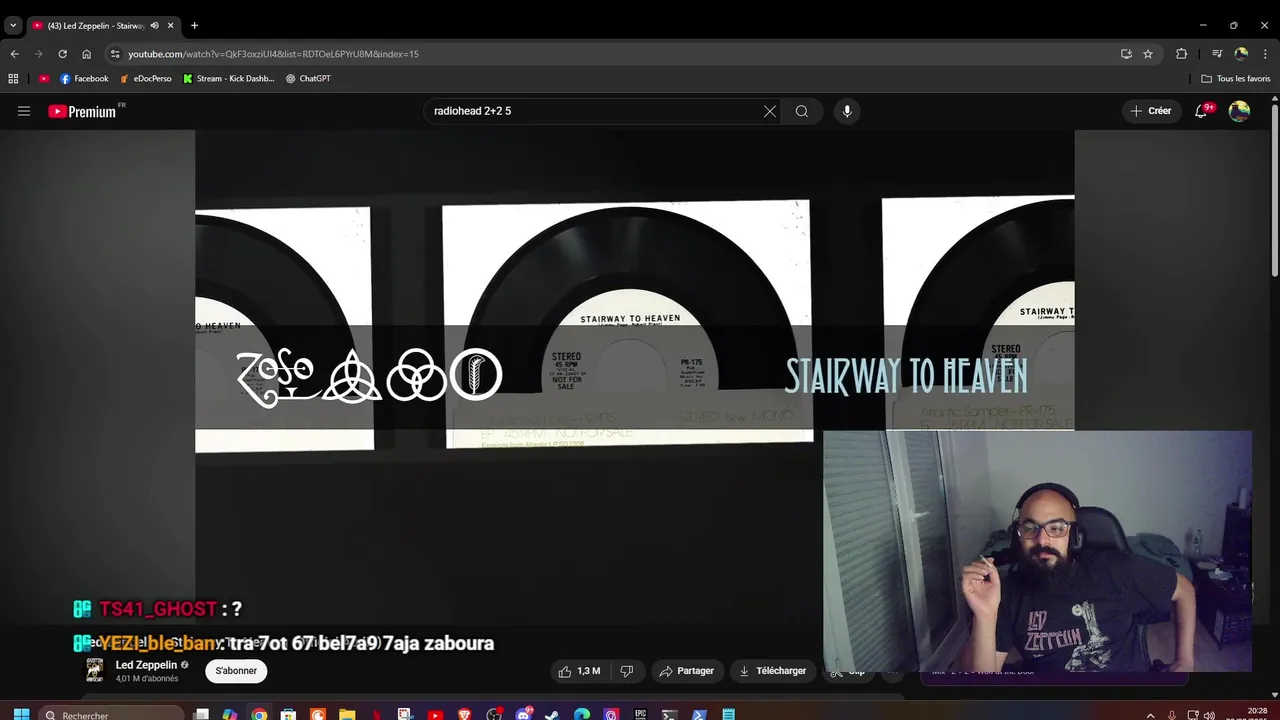Open the Créer menu
This screenshot has width=1280, height=720.
1151,111
